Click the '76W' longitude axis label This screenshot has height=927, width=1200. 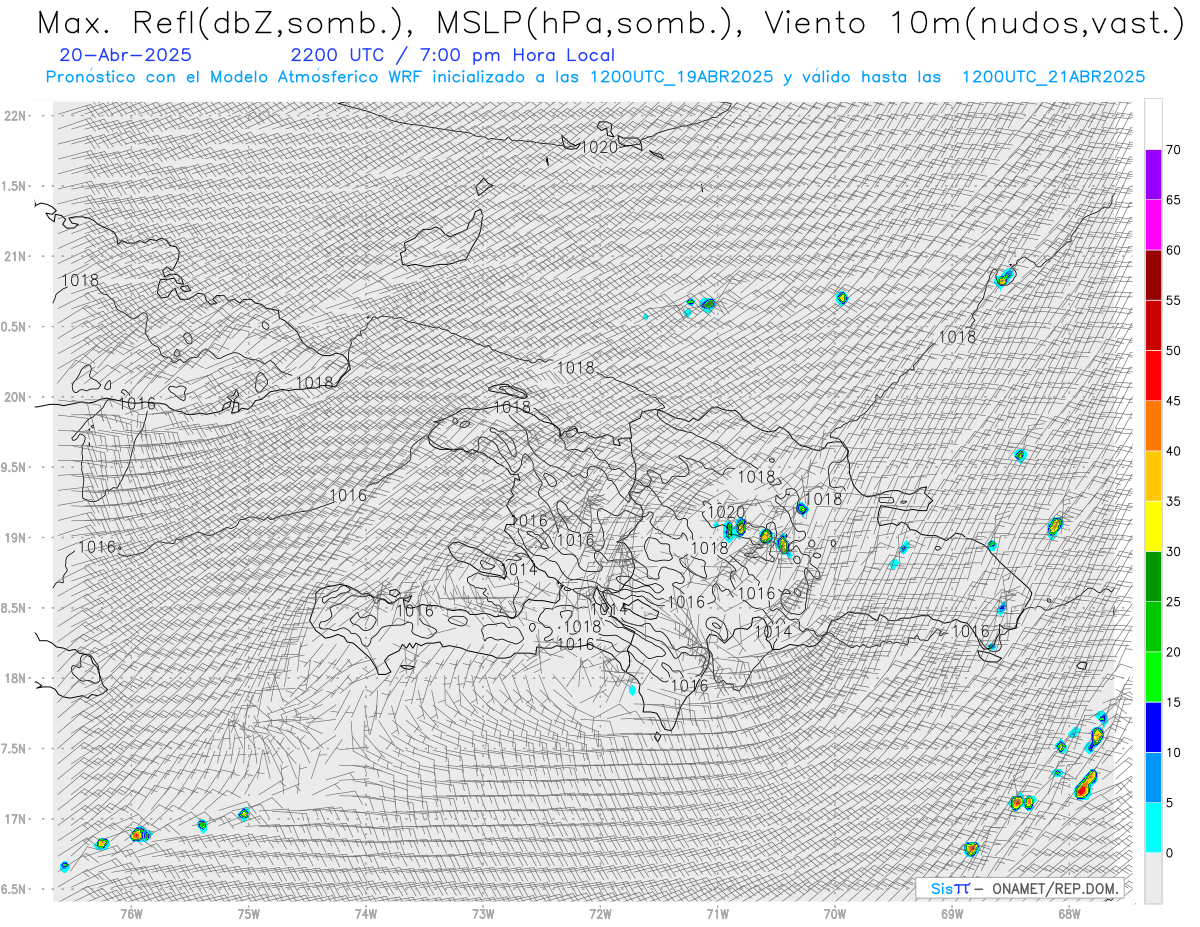(131, 914)
